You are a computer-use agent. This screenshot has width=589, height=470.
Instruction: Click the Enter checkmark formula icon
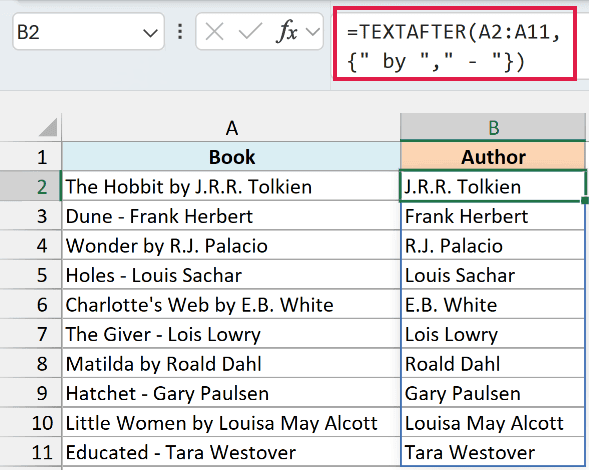pos(250,32)
